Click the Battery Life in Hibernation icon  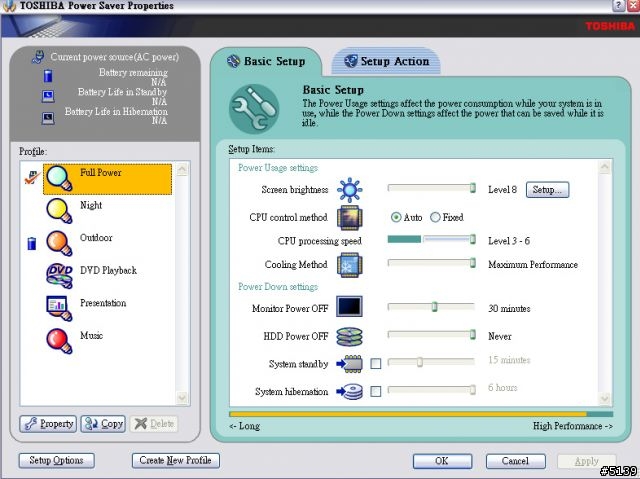pyautogui.click(x=48, y=118)
